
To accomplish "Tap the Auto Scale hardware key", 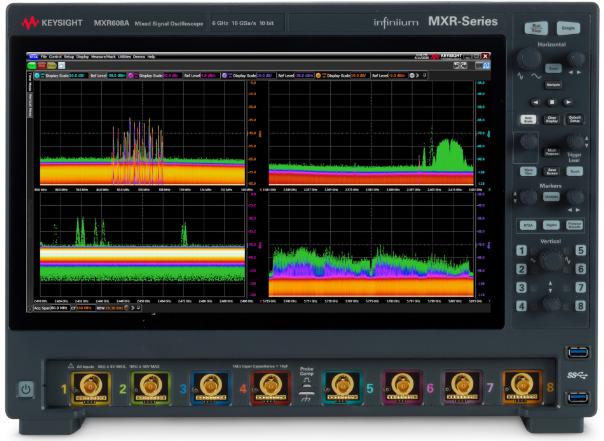I will (x=528, y=119).
